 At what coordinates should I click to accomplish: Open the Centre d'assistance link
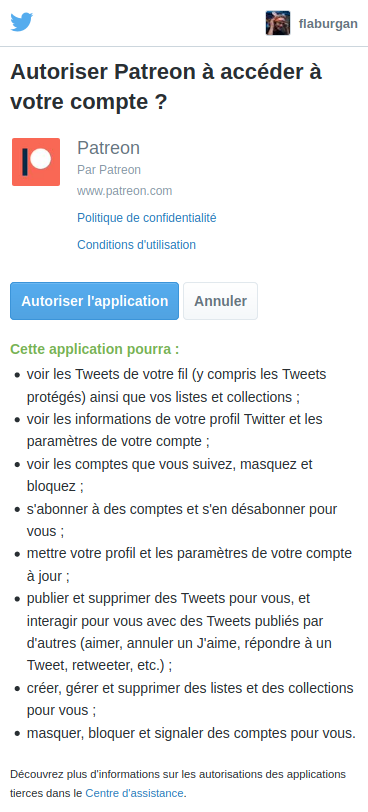coord(135,793)
